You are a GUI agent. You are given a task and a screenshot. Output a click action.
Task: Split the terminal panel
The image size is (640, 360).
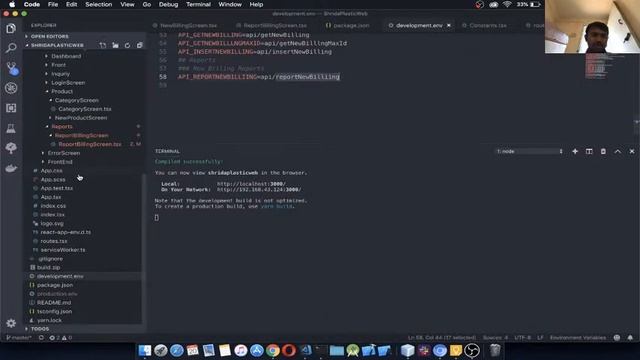(x=589, y=151)
